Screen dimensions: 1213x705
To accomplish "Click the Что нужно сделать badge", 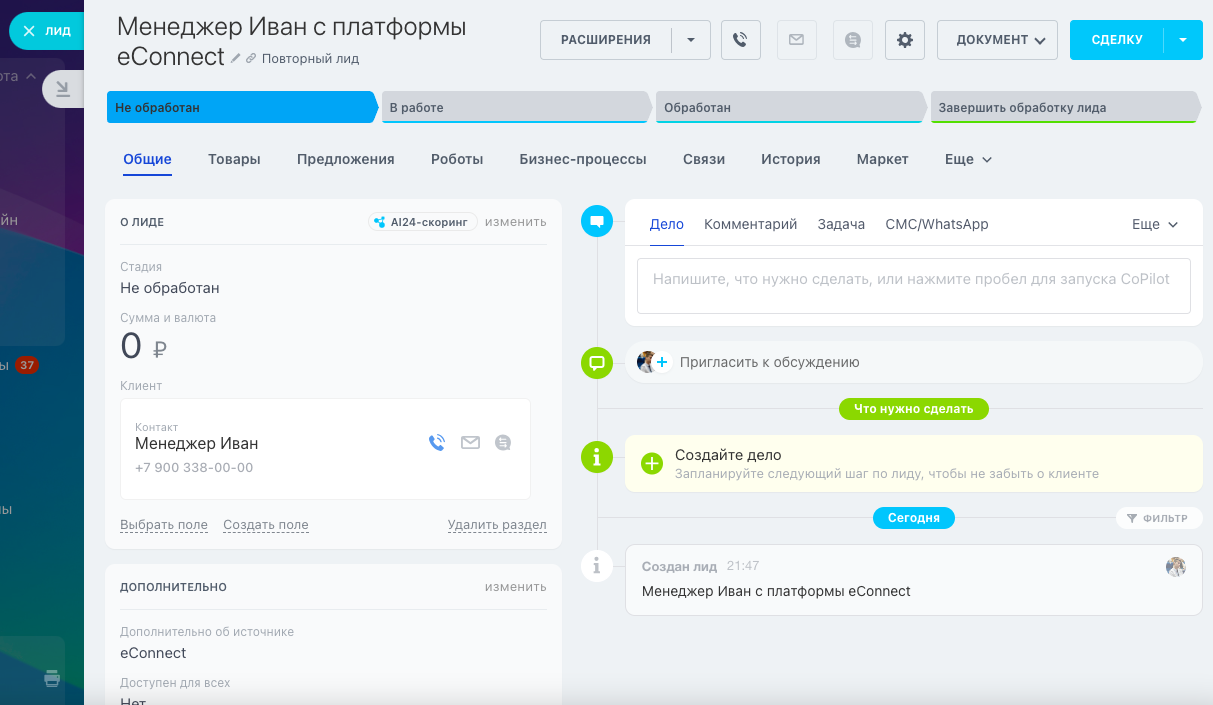I will click(x=914, y=408).
